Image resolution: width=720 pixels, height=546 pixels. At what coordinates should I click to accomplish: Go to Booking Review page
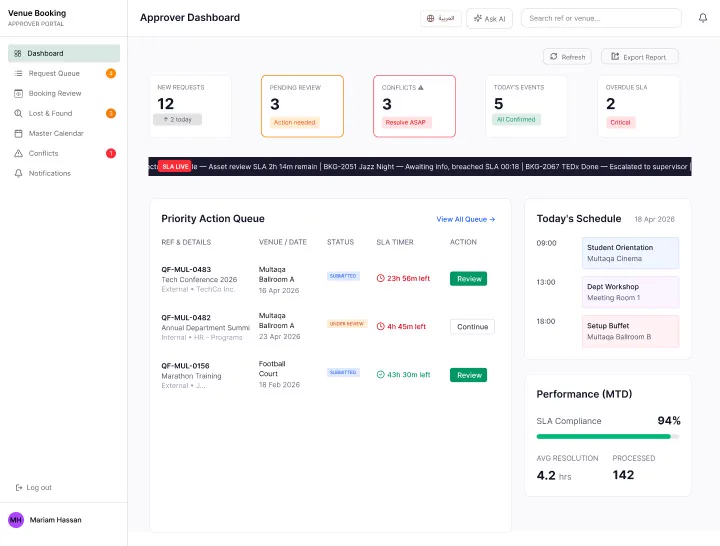(64, 93)
